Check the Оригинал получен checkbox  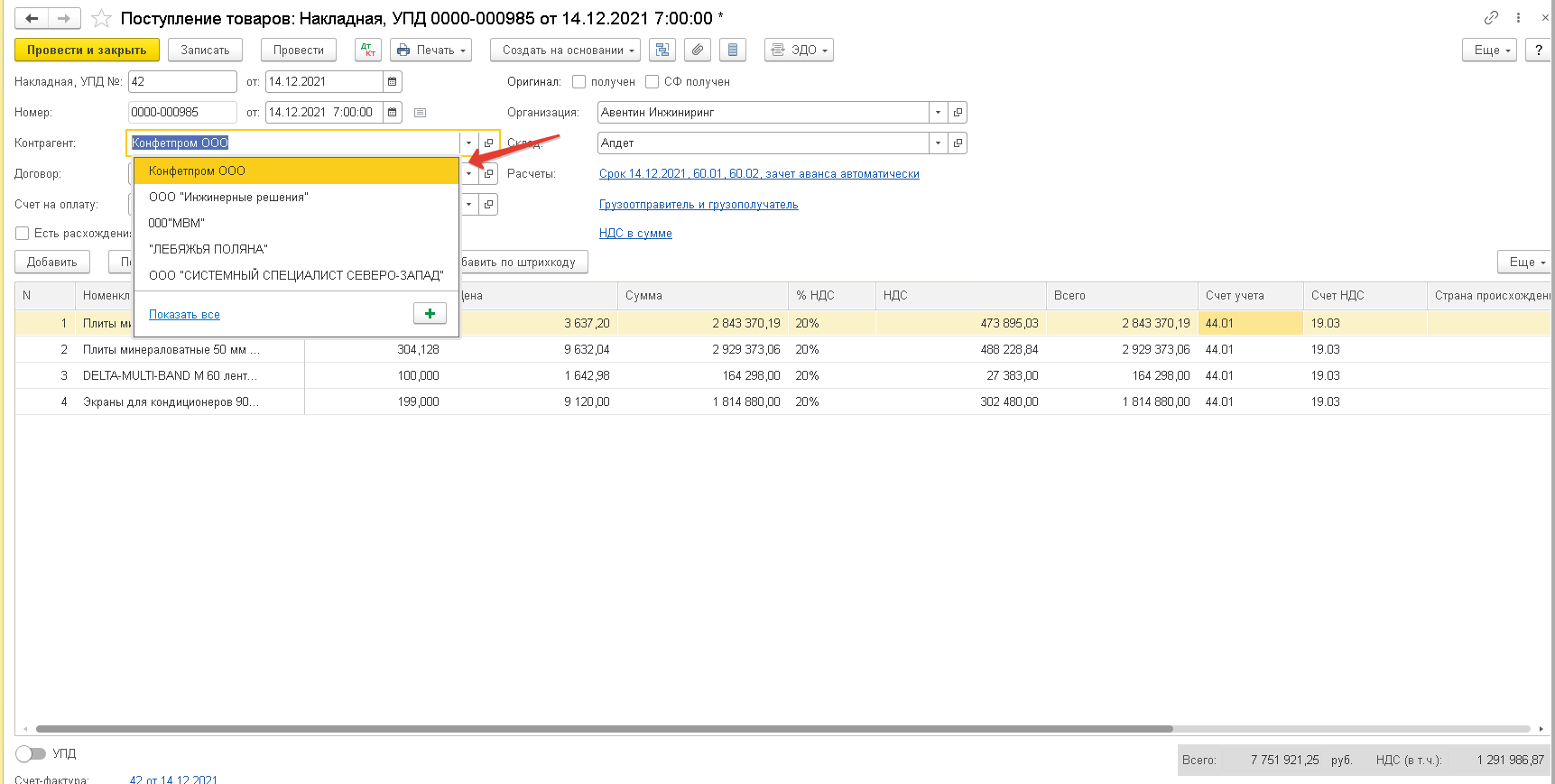[579, 81]
